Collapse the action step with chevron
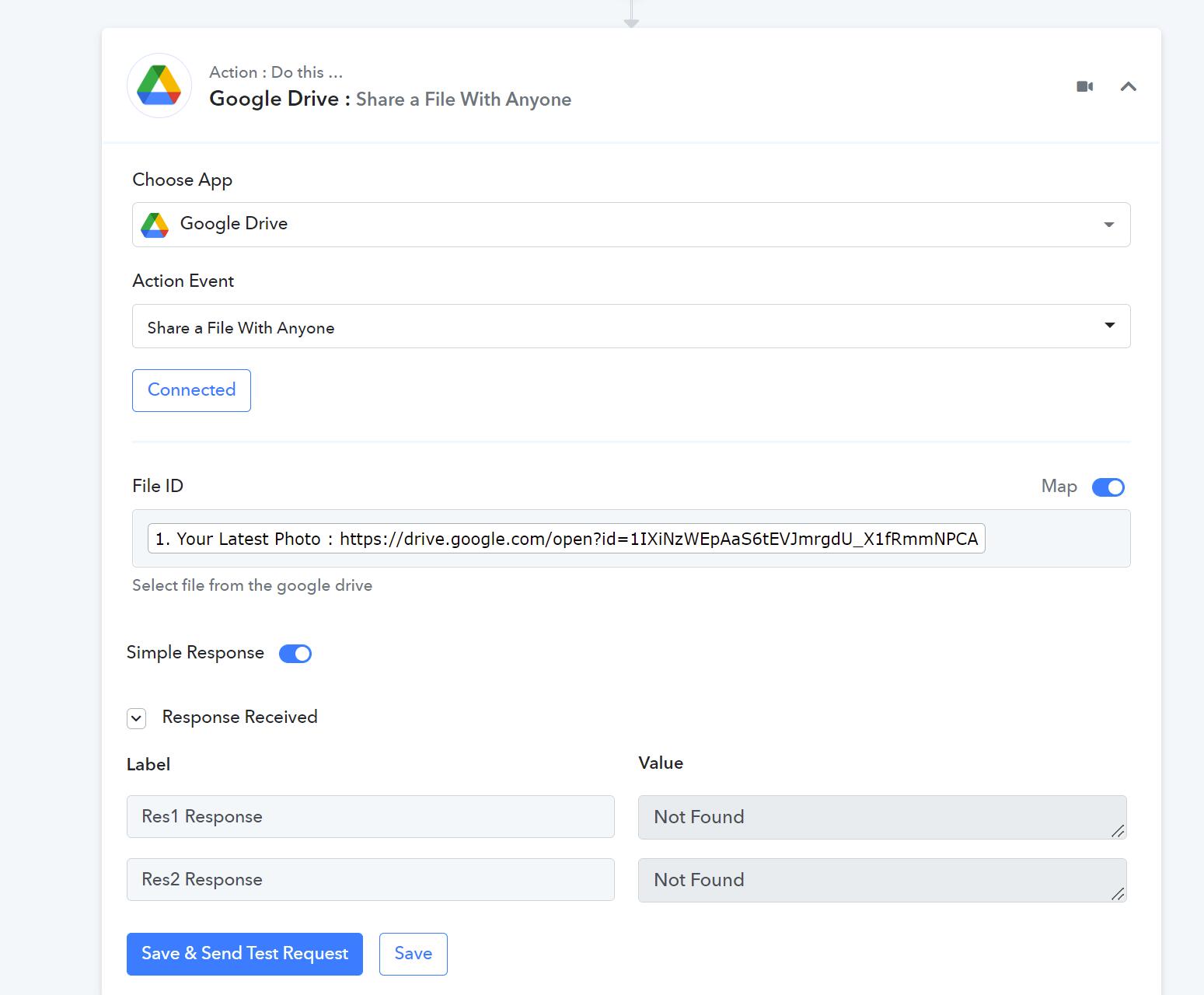The width and height of the screenshot is (1204, 995). coord(1129,86)
